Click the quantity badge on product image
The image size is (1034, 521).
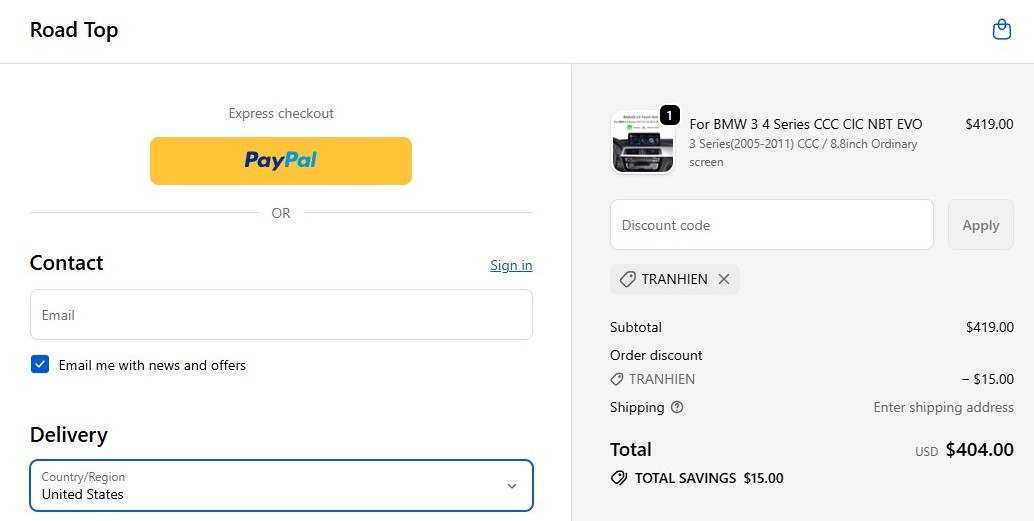pyautogui.click(x=670, y=115)
